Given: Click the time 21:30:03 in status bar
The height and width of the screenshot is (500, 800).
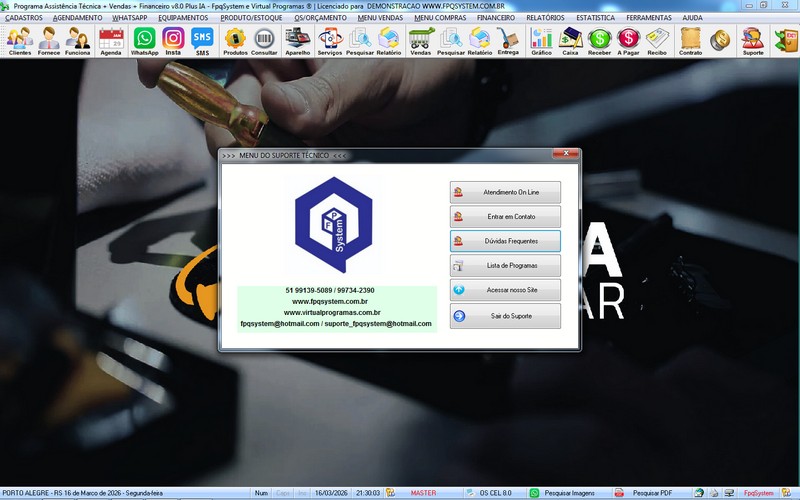Looking at the screenshot, I should [368, 493].
